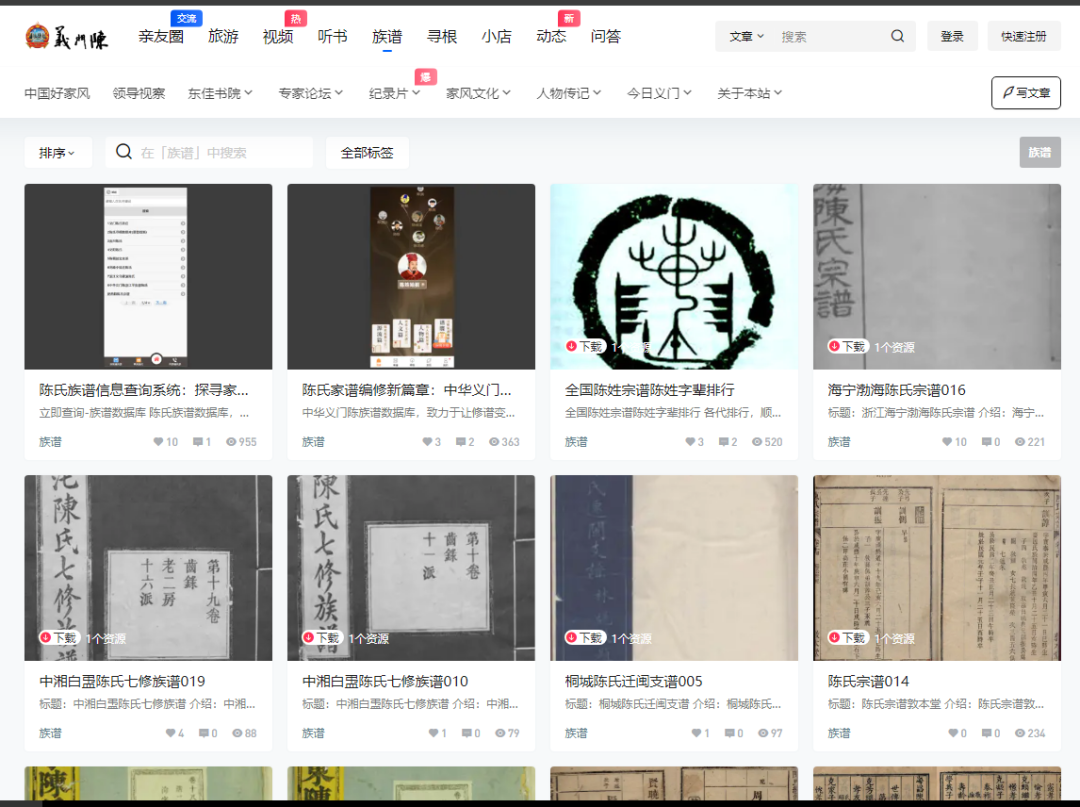1080x807 pixels.
Task: Click the download badge on 陈氏宗谱014 thumbnail
Action: pos(848,638)
